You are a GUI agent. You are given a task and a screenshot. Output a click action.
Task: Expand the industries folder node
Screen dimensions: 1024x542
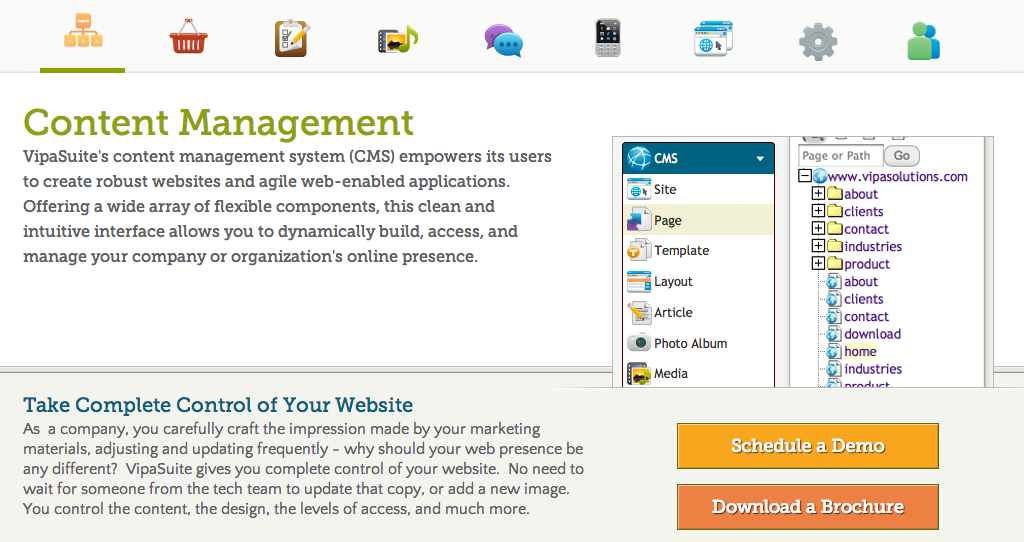[x=818, y=246]
